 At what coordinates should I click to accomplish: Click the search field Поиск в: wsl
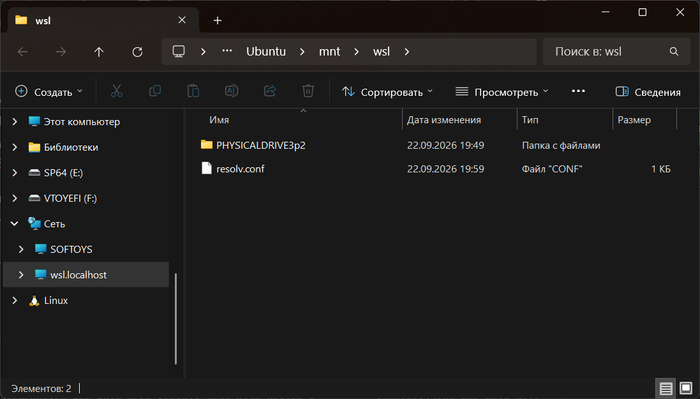[x=616, y=52]
